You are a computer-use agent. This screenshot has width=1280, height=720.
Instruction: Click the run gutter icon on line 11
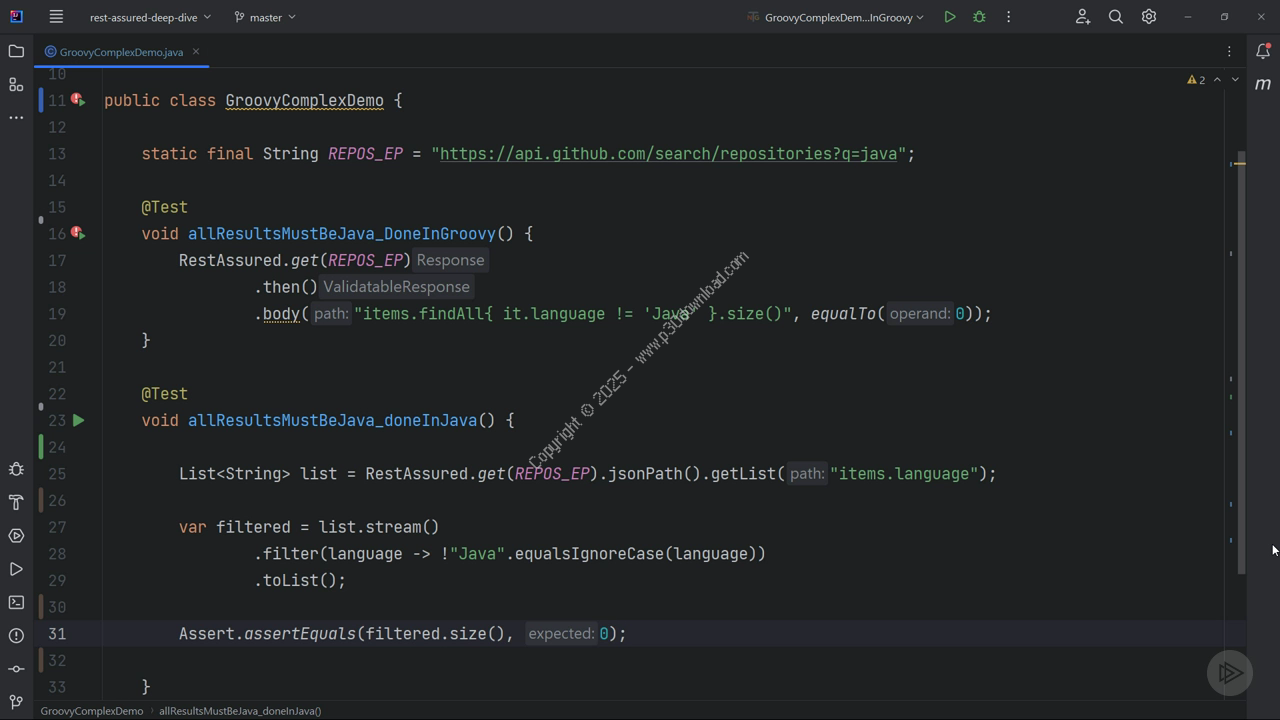click(x=78, y=100)
